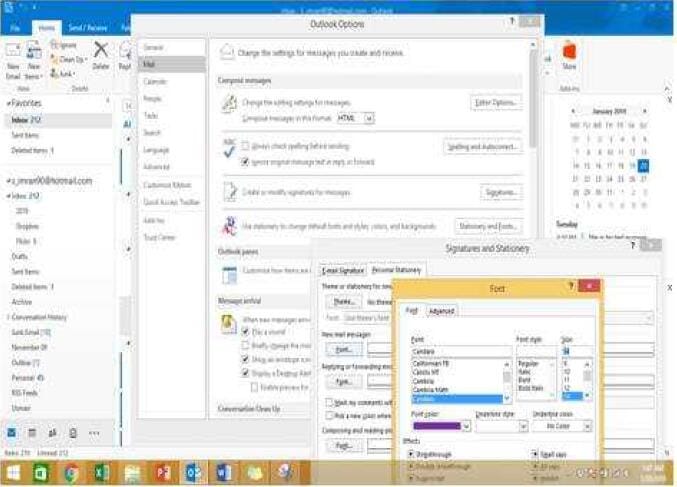Switch to E-mail Signature tab
This screenshot has height=487, width=677.
pos(343,271)
